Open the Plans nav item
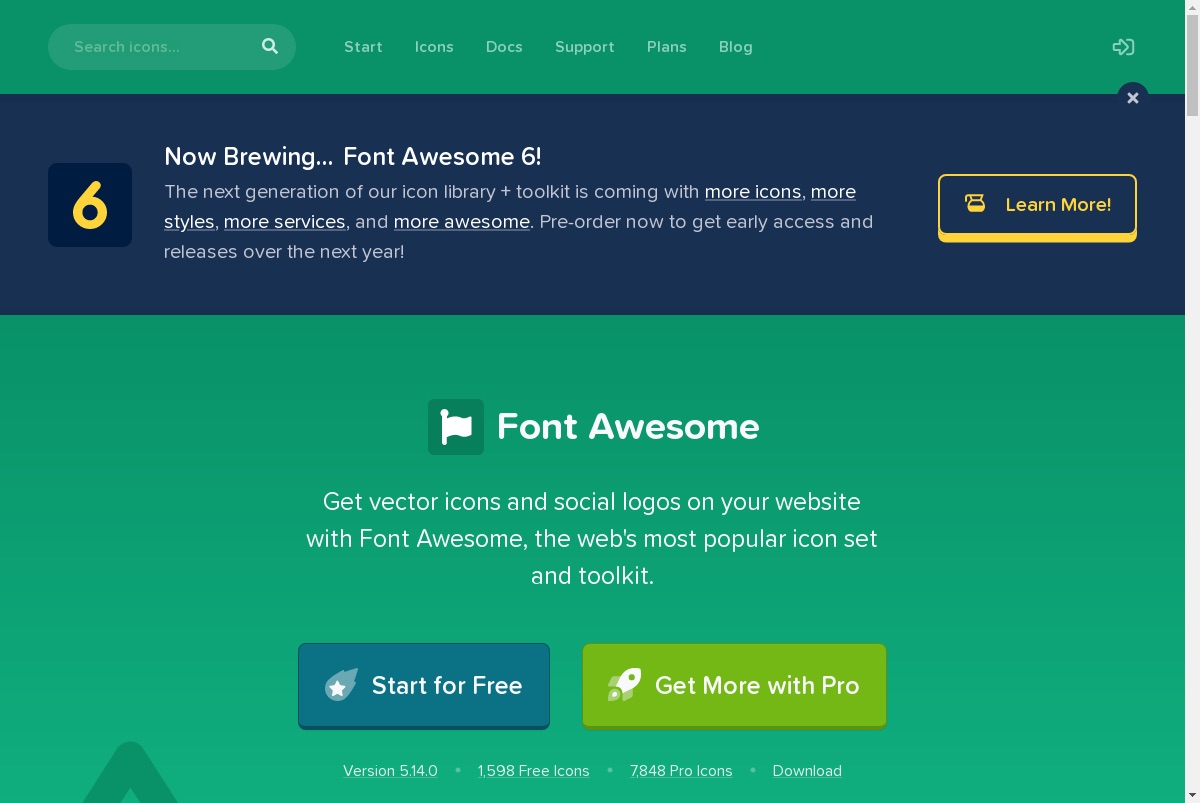 [667, 47]
